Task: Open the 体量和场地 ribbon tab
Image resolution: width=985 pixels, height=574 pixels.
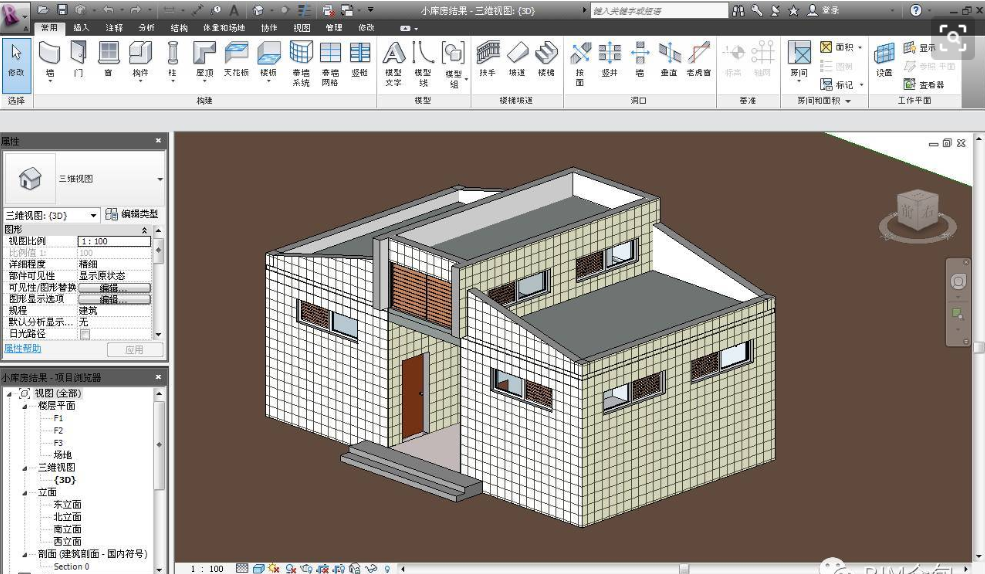Action: [224, 28]
